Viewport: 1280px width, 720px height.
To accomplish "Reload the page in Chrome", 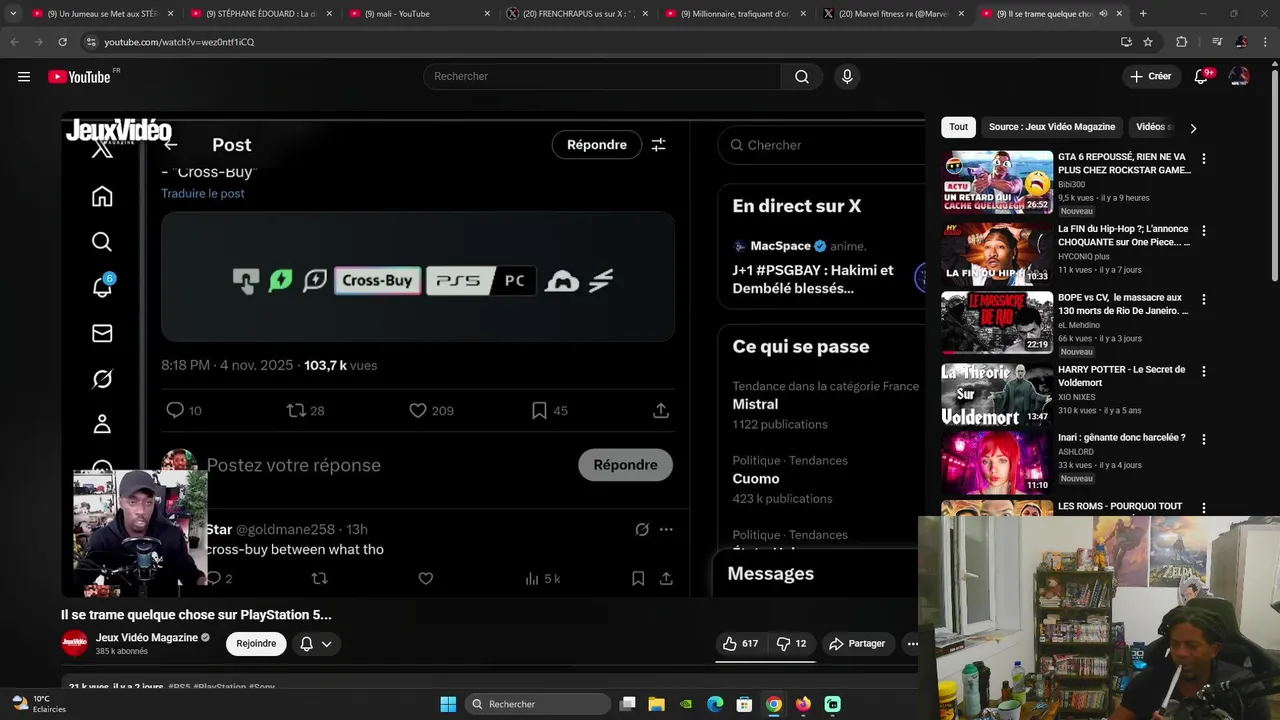I will 62,42.
